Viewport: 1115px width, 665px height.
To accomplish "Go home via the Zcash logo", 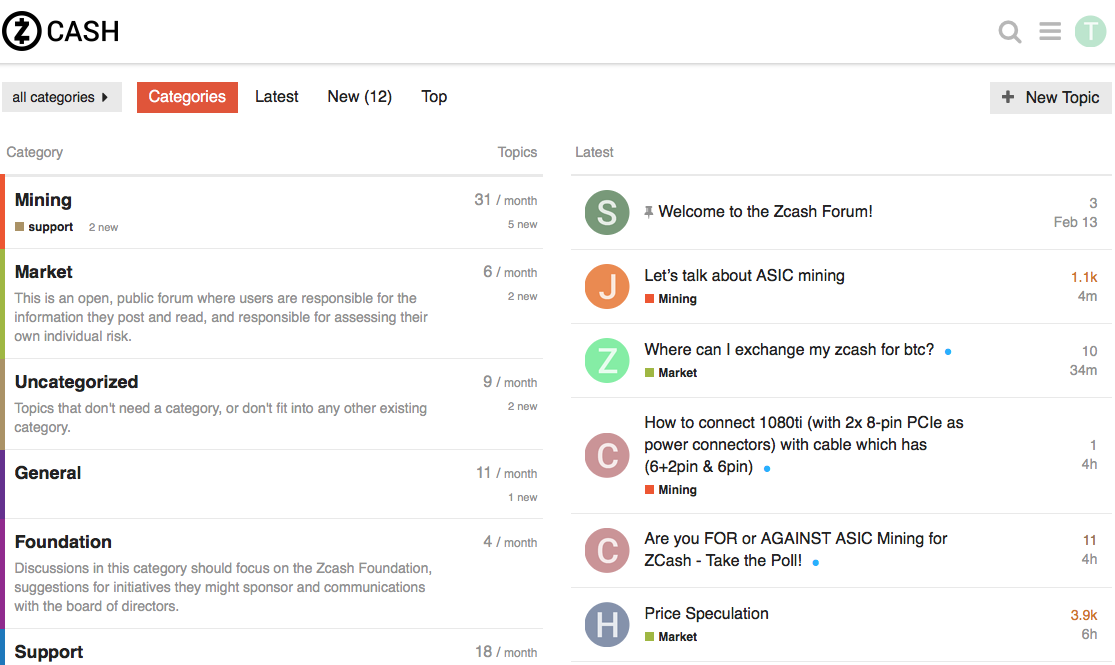I will [x=60, y=31].
